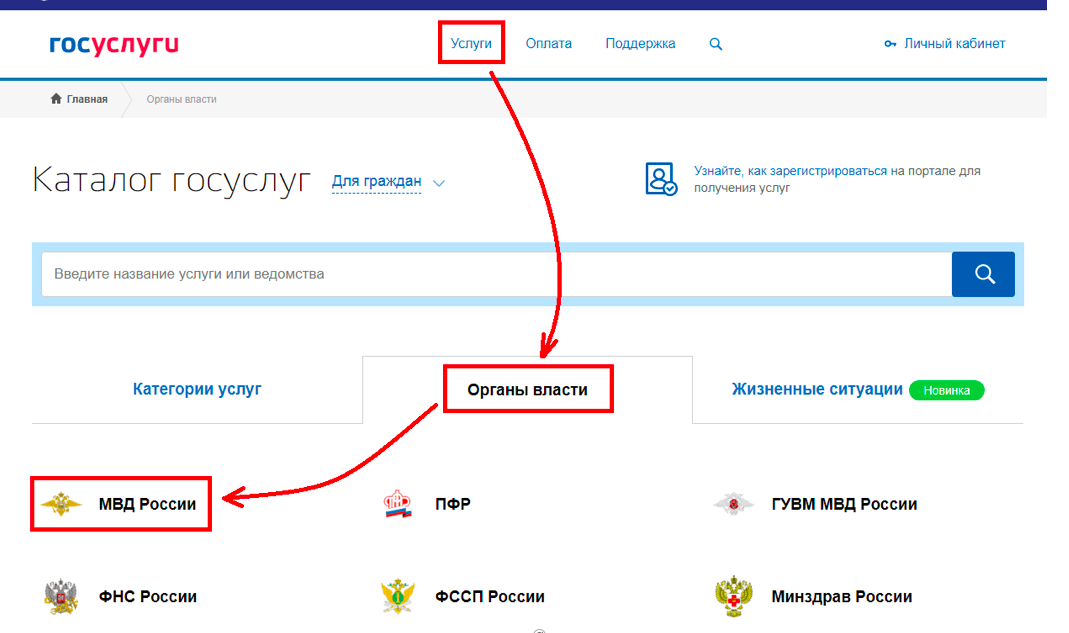Switch to Жизненные ситуации tab

coord(817,389)
